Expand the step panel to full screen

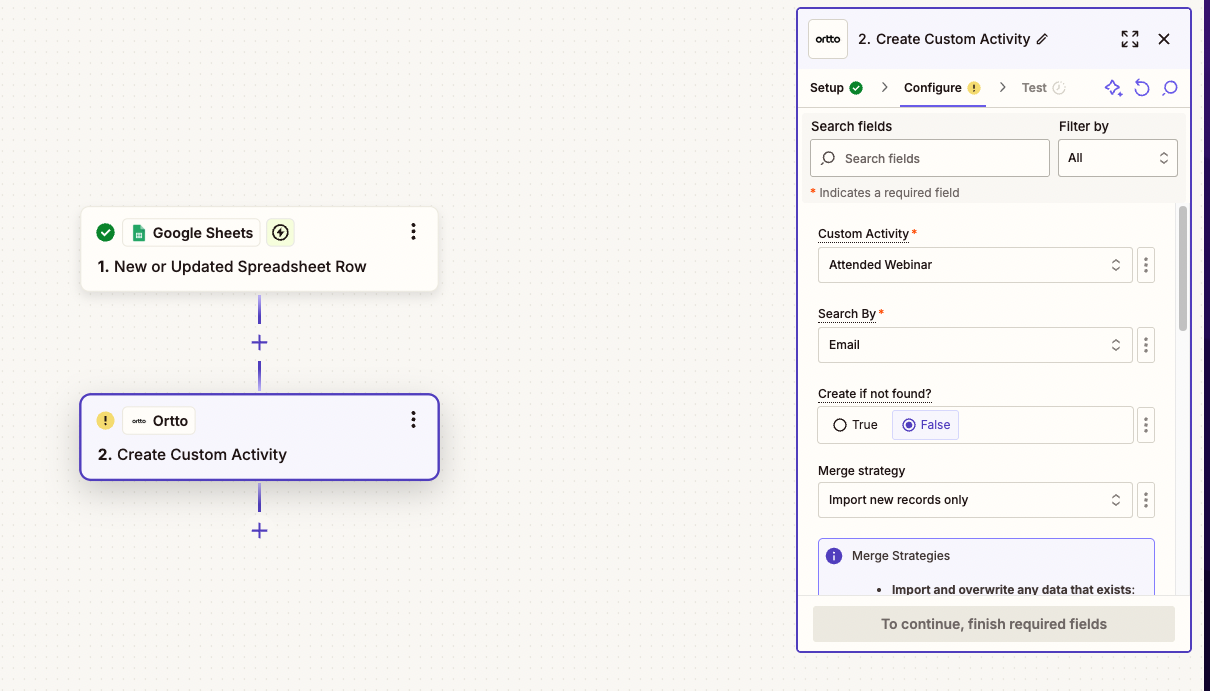(1130, 39)
